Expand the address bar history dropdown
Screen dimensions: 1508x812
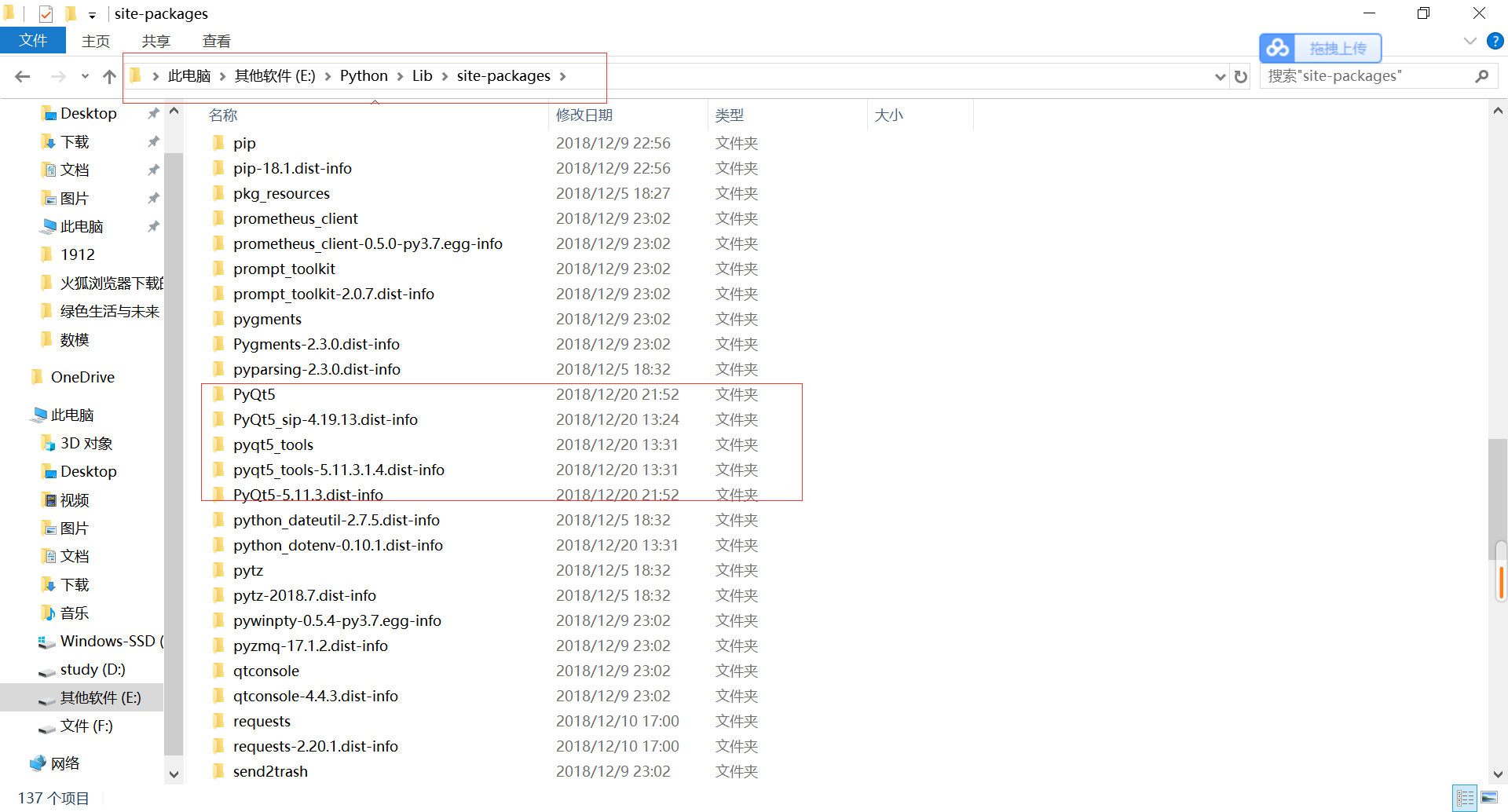[1220, 76]
